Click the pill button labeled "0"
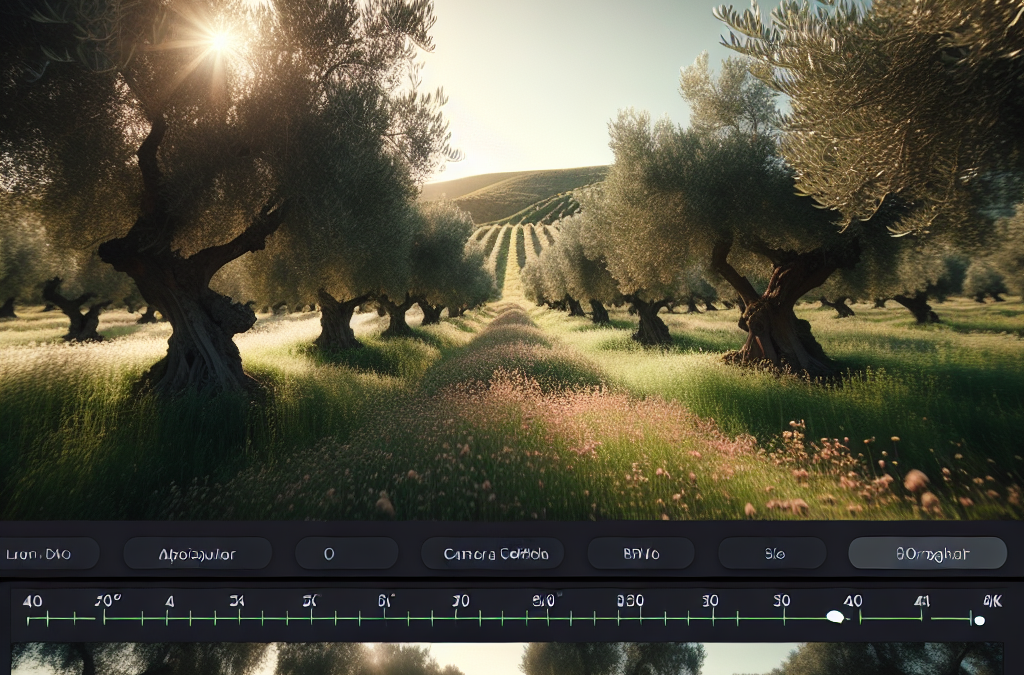 [x=346, y=554]
